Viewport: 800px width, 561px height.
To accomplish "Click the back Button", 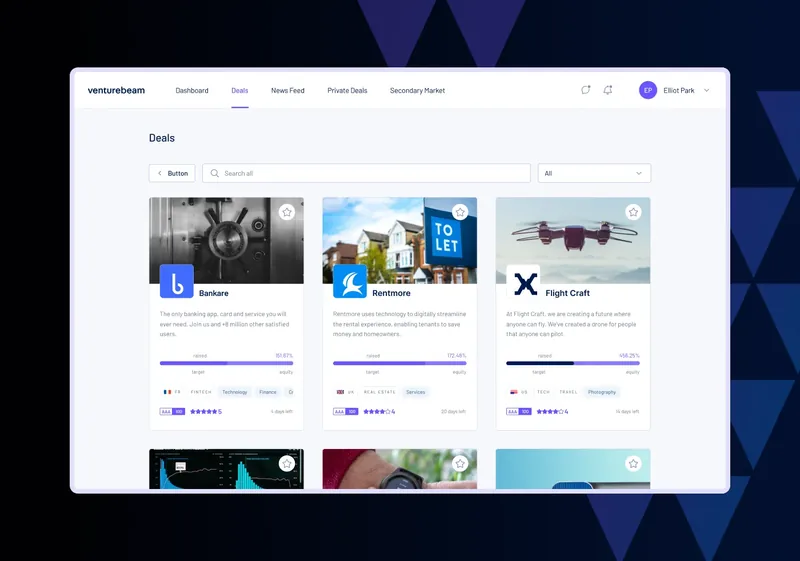I will coord(172,173).
